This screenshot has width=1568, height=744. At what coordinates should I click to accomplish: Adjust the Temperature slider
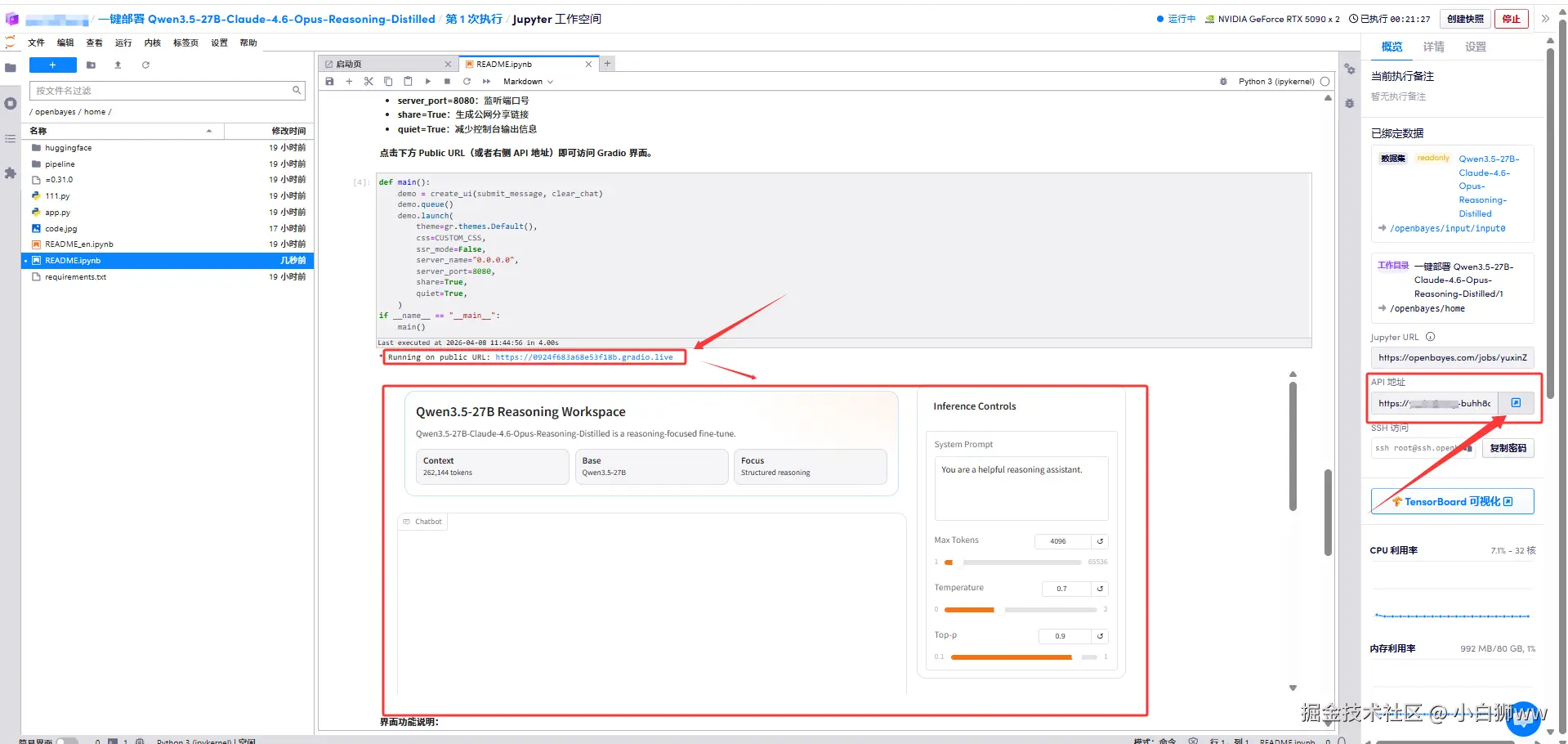pos(1021,610)
